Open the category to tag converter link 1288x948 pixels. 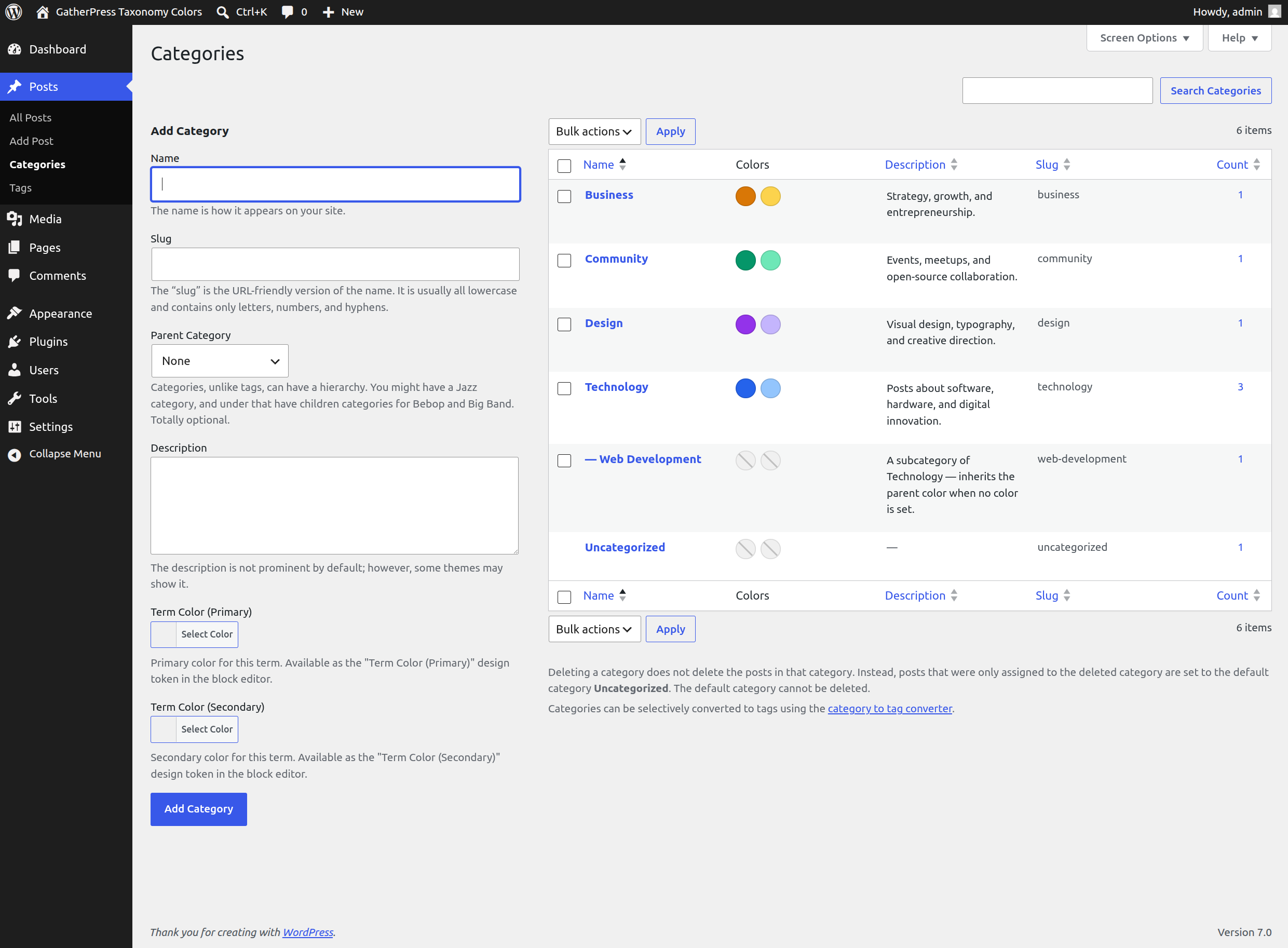890,709
